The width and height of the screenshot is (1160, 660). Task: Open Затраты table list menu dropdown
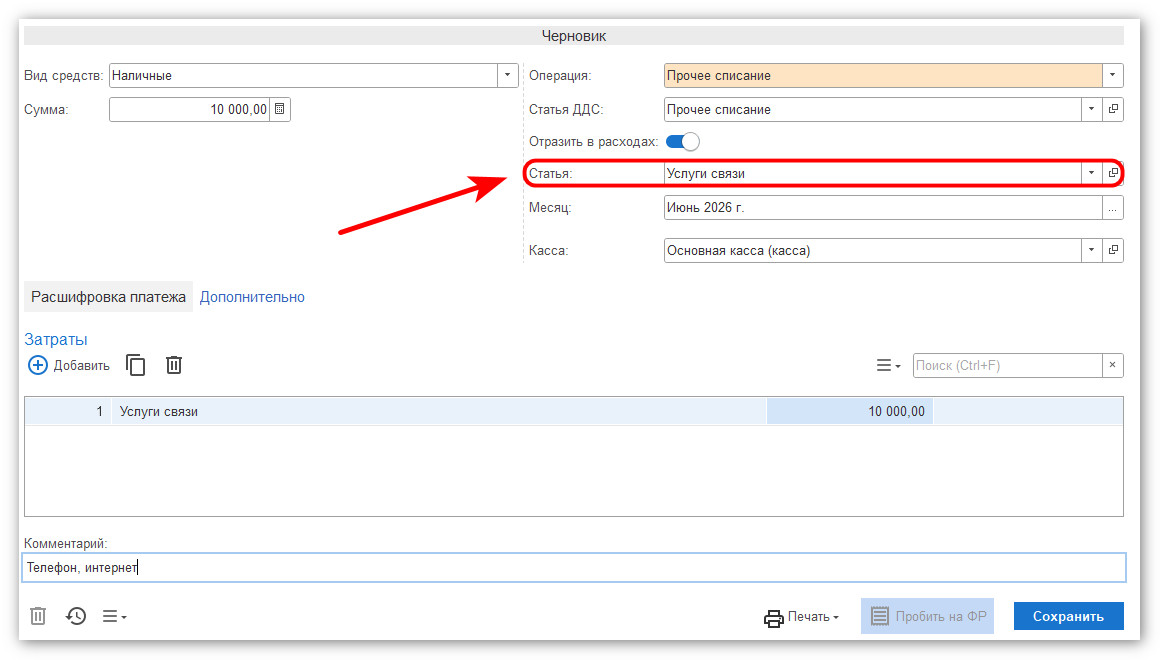click(x=888, y=366)
